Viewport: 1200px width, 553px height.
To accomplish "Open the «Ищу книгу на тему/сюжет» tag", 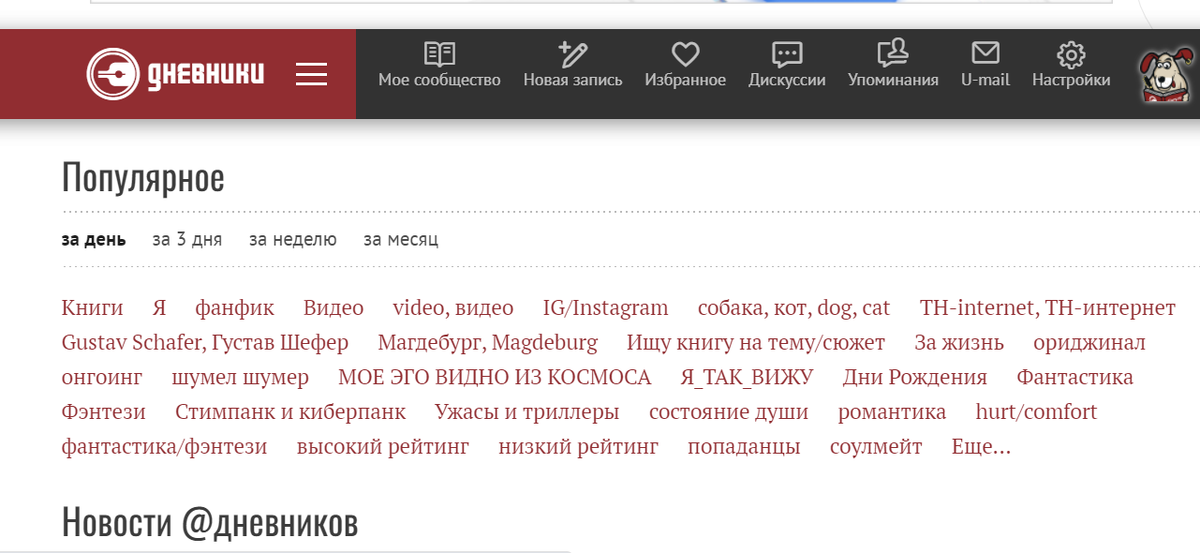I will (756, 343).
